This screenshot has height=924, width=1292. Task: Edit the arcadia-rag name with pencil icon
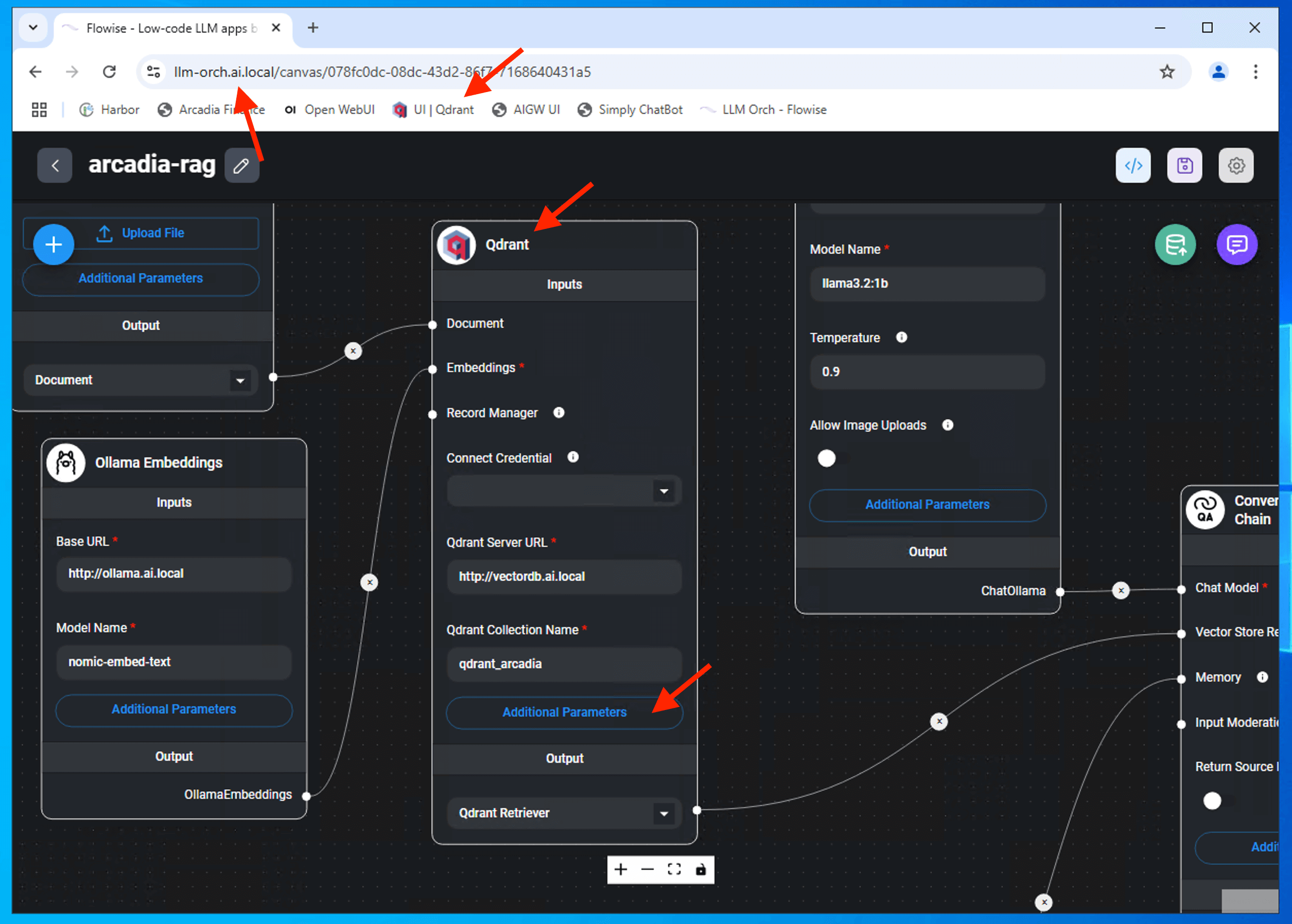pyautogui.click(x=241, y=166)
